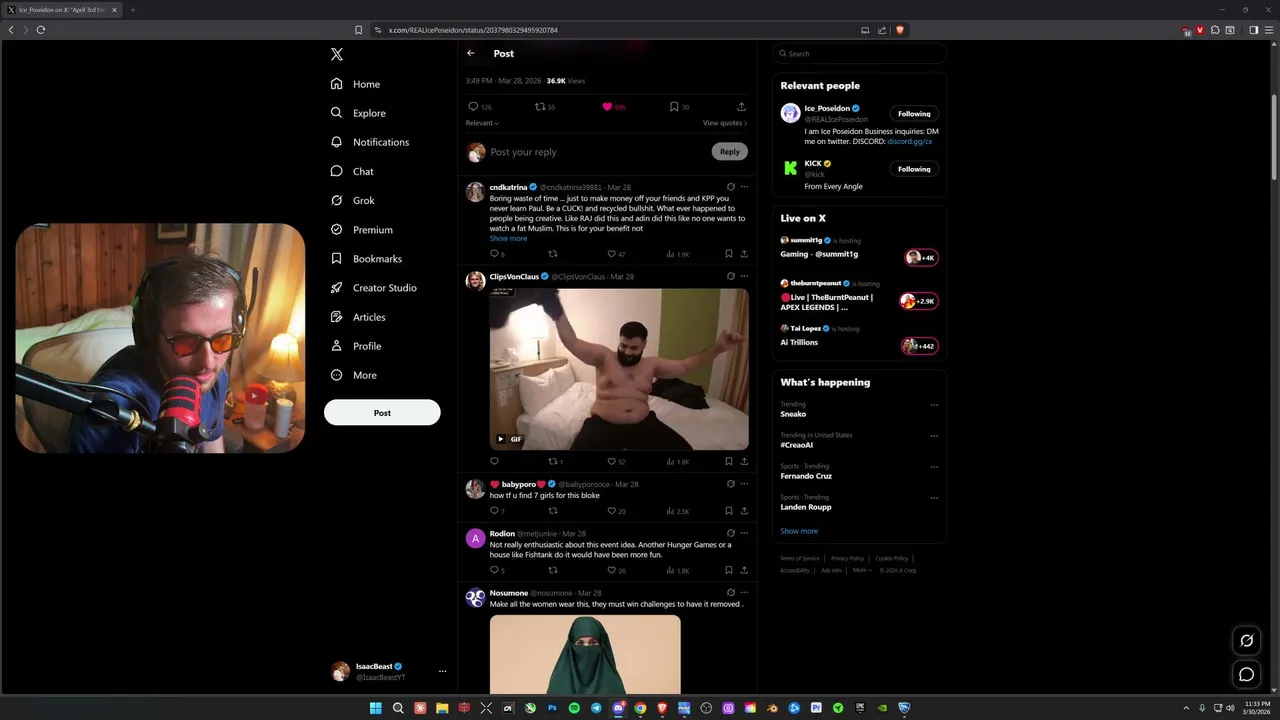Reply to babyporo's comment
This screenshot has height=720, width=1280.
tap(494, 511)
